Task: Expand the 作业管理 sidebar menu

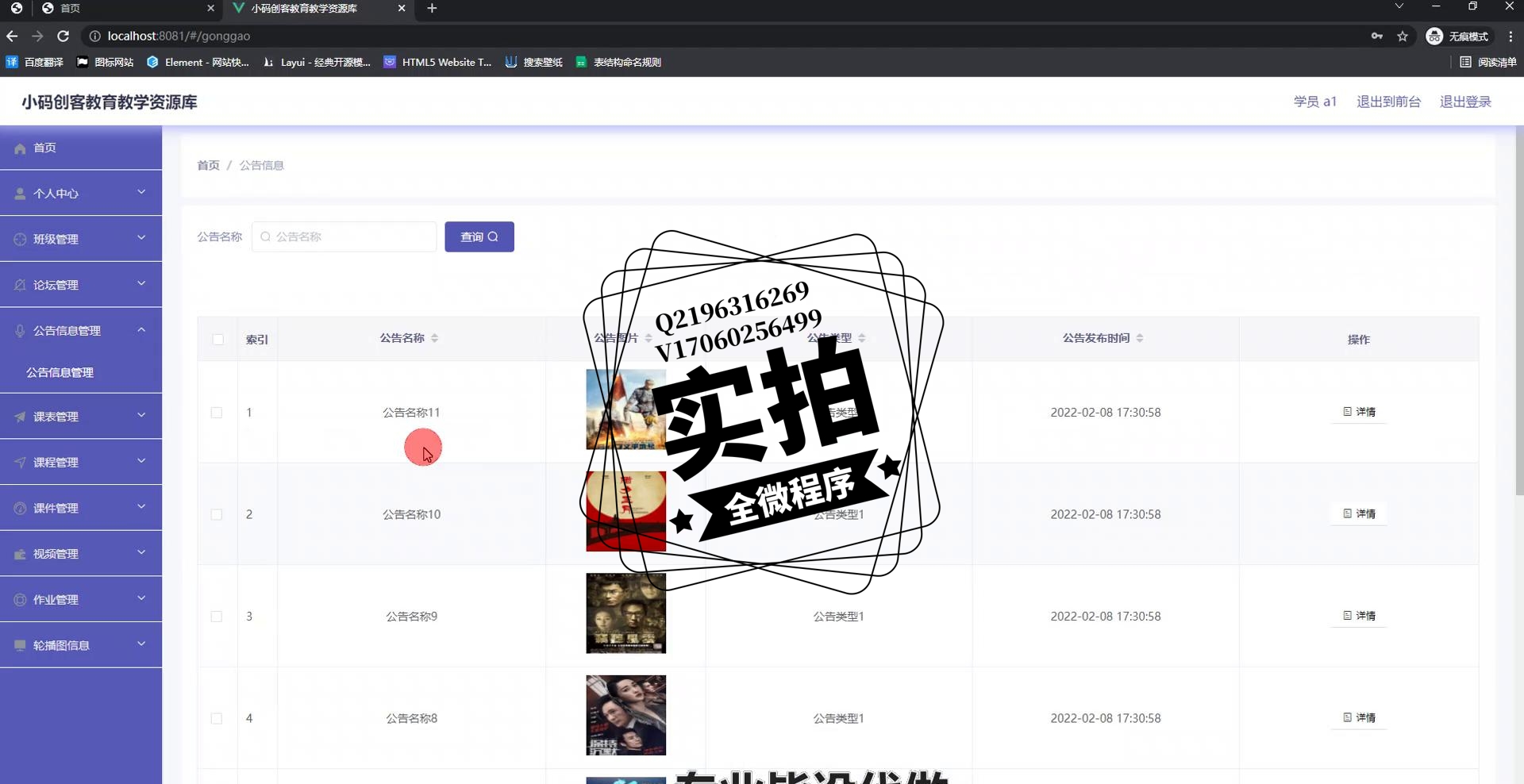Action: click(x=81, y=599)
